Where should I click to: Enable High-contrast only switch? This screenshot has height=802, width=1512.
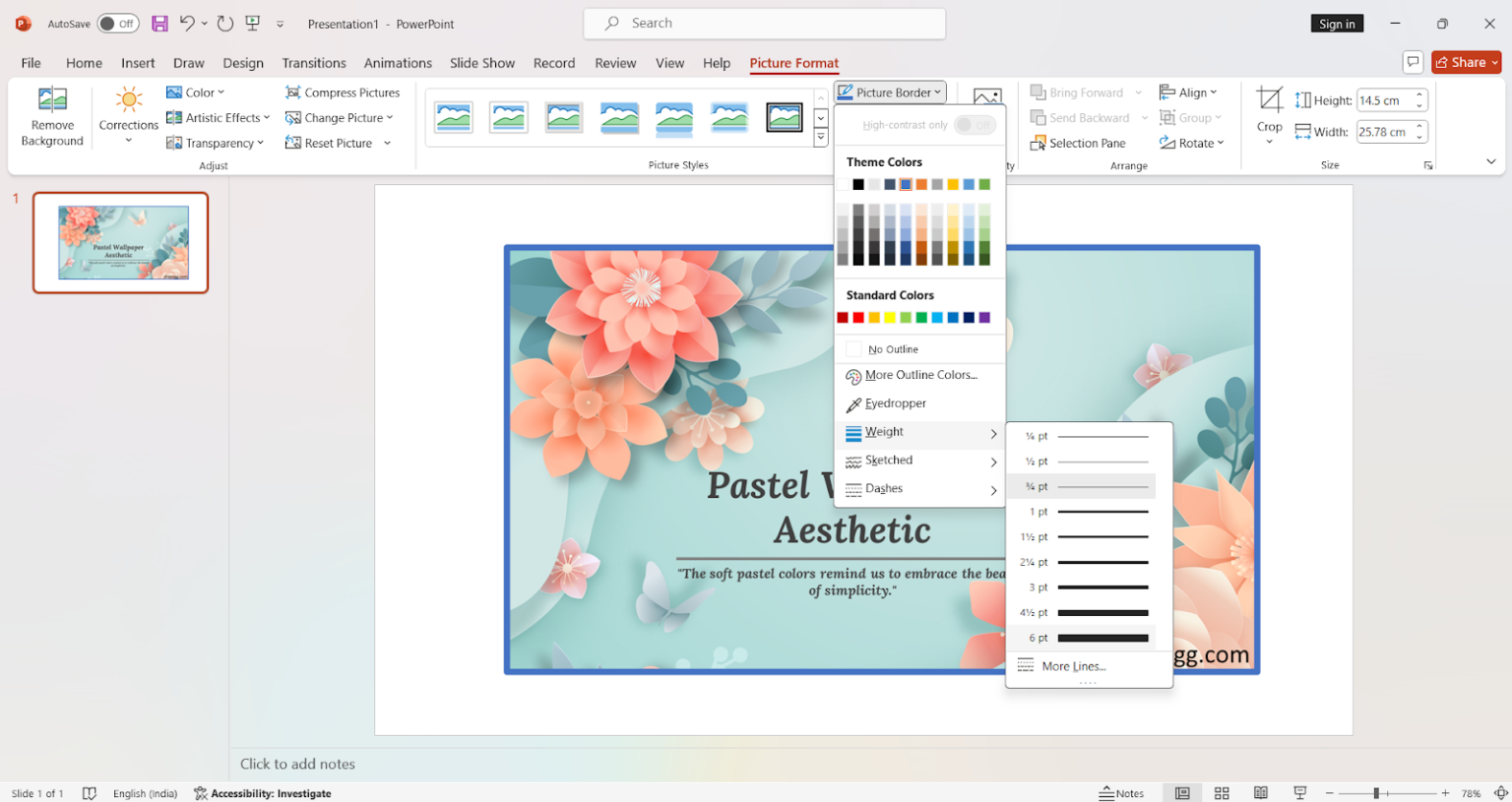(976, 125)
